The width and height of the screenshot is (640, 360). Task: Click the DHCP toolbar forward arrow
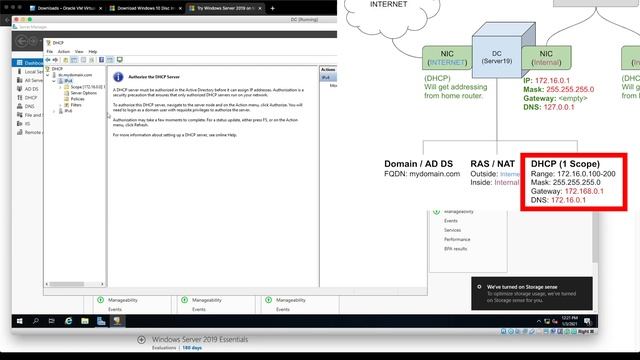click(x=55, y=60)
